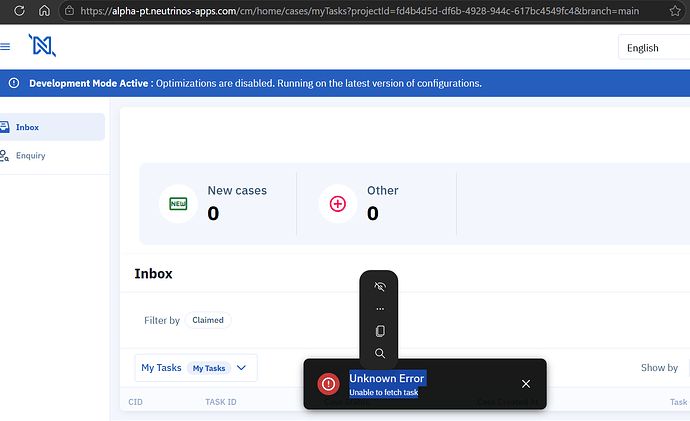View site information lock icon in address bar
Image resolution: width=690 pixels, height=421 pixels.
(70, 11)
